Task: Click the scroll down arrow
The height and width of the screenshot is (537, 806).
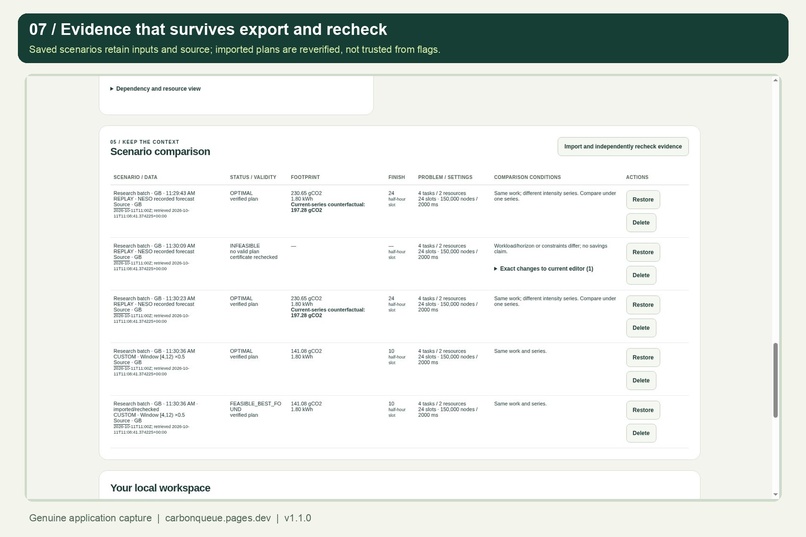Action: (775, 494)
